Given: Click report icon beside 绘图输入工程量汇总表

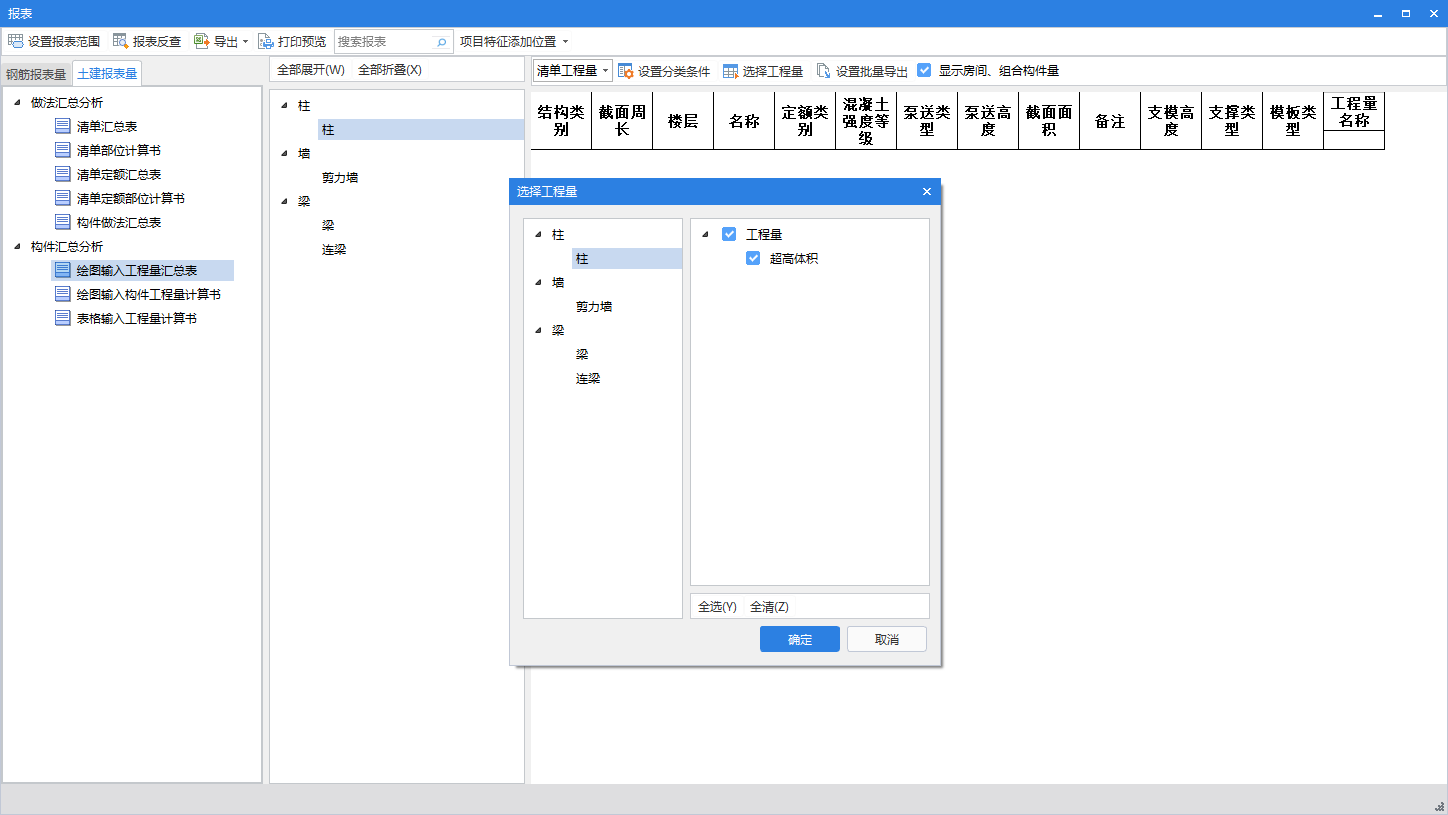Looking at the screenshot, I should coord(63,270).
